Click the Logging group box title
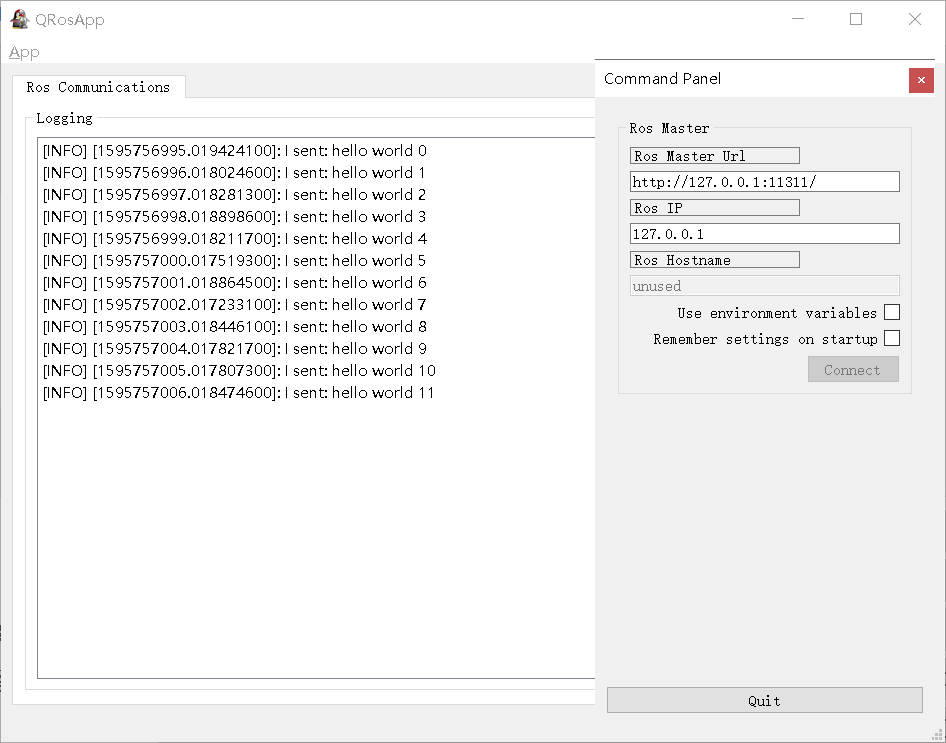Screen dimensions: 946x743 click(x=64, y=118)
